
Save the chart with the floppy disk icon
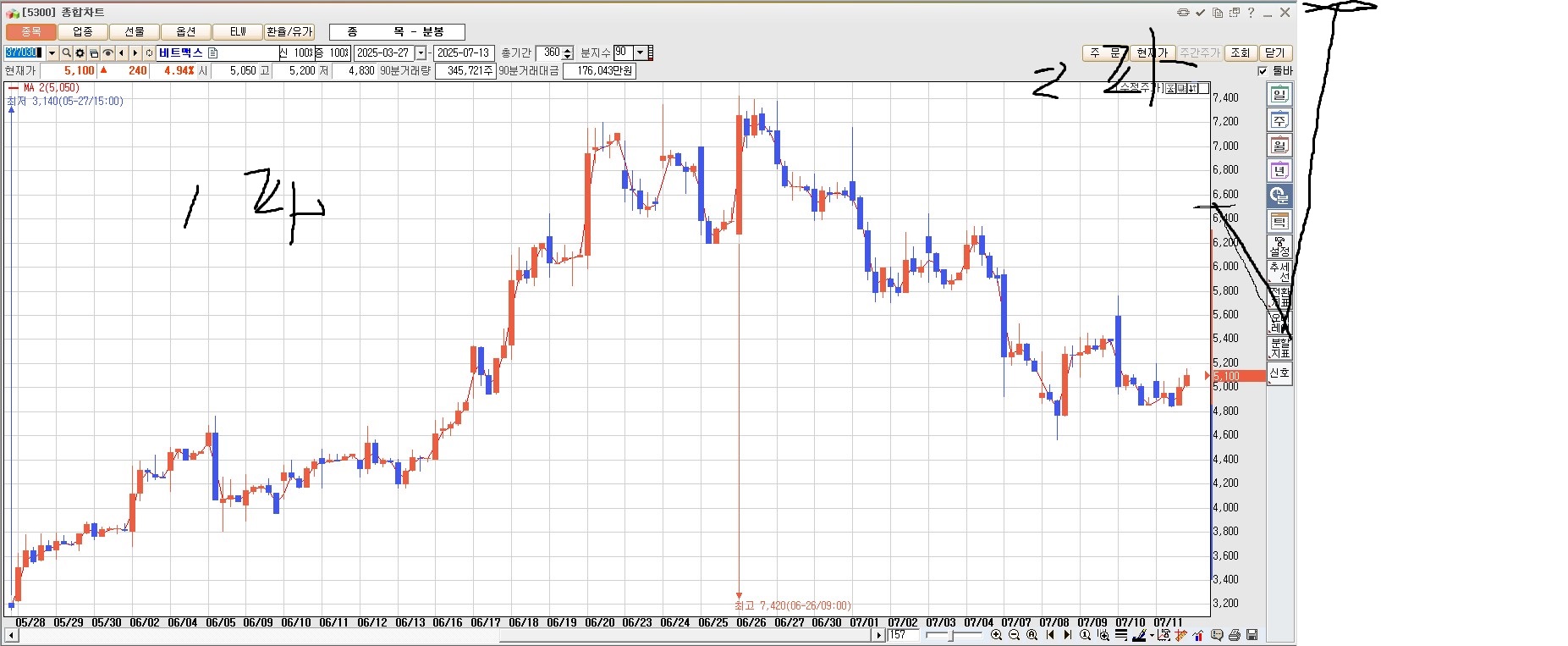point(1252,635)
